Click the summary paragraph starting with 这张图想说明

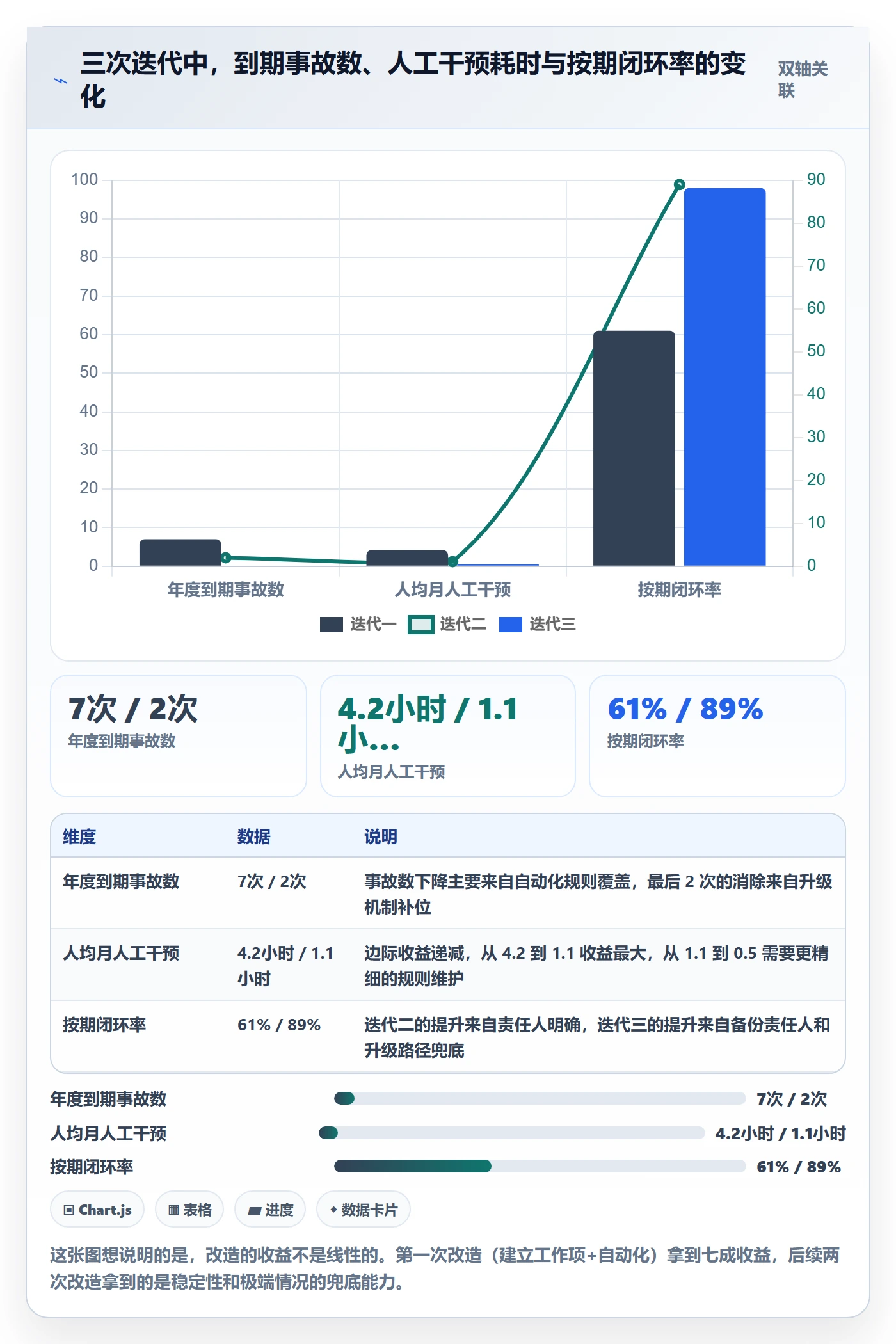pyautogui.click(x=445, y=1268)
